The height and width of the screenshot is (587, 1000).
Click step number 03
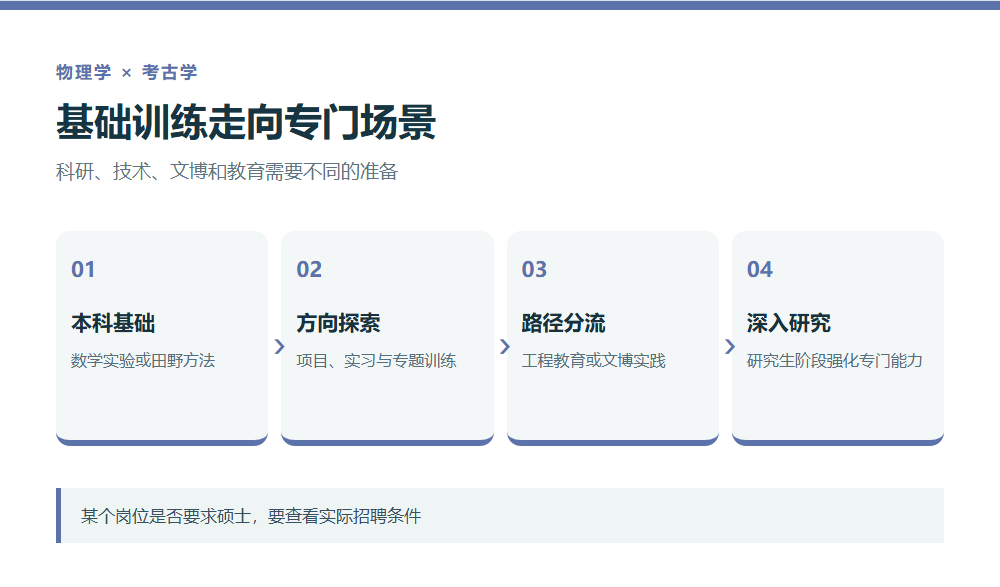click(x=534, y=269)
